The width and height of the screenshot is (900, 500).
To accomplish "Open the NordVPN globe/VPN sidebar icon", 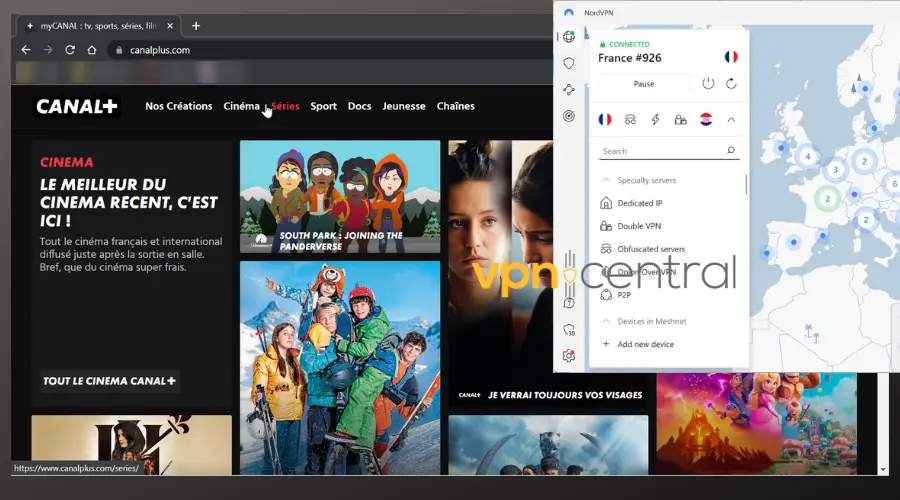I will click(569, 37).
